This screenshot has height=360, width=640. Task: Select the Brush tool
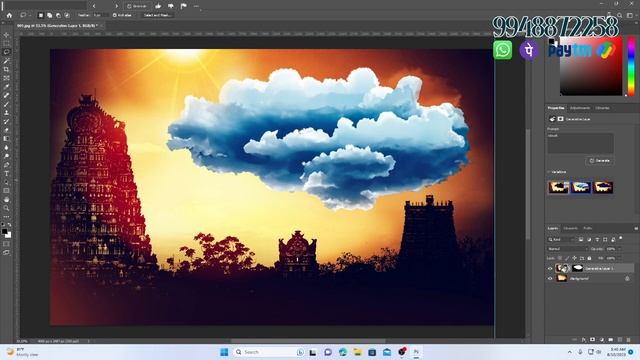6,104
